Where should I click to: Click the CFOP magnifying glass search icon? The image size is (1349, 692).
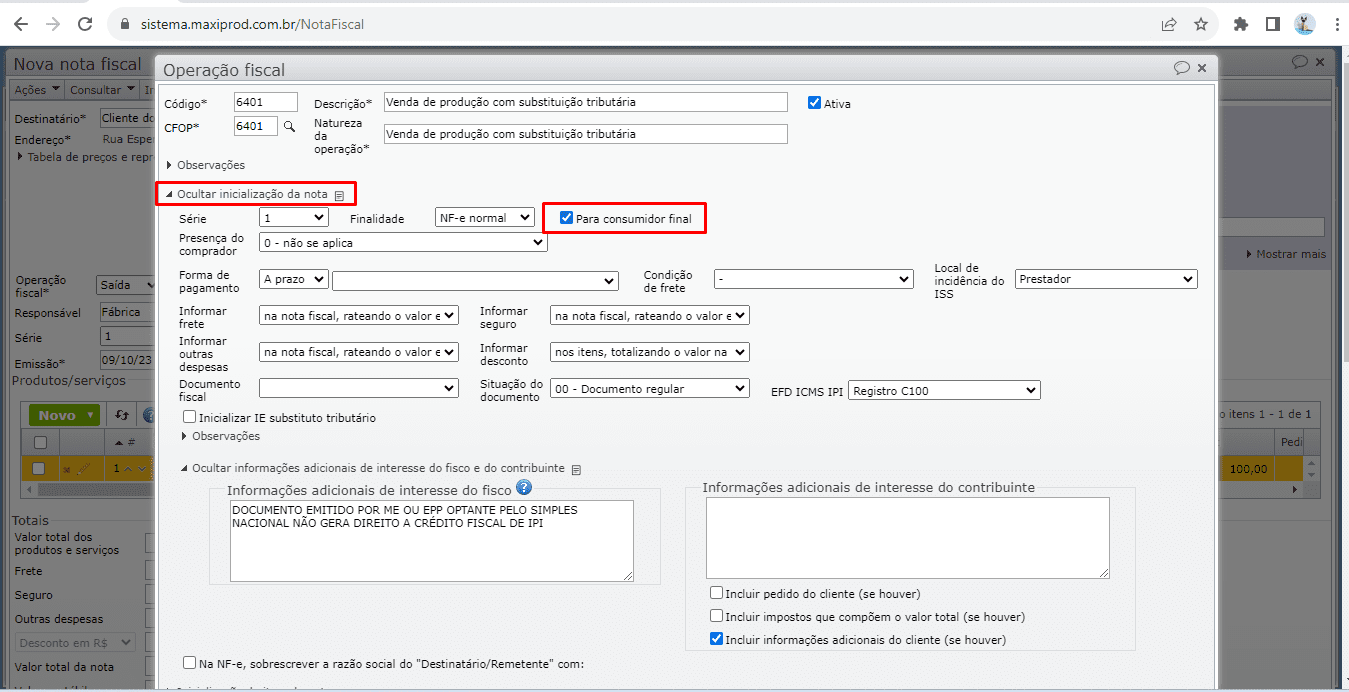click(x=289, y=127)
